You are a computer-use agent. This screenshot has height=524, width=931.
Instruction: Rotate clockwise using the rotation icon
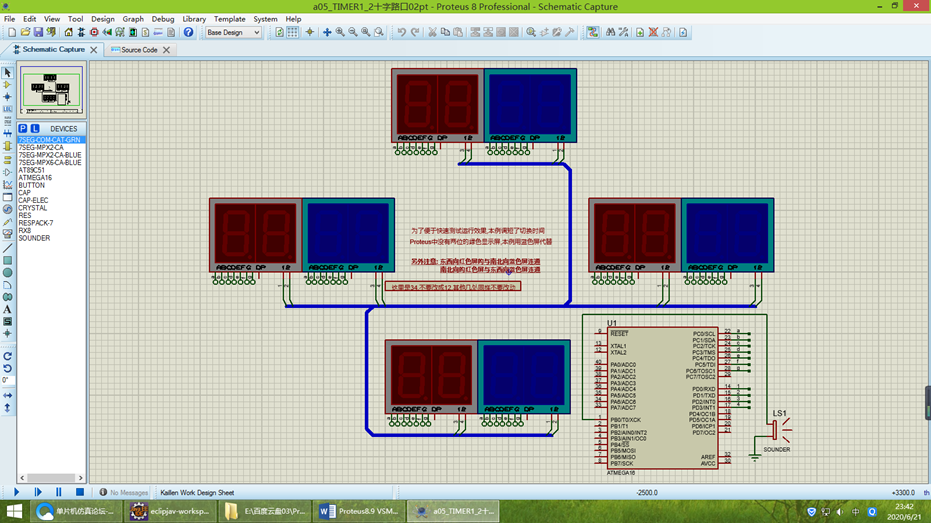[x=7, y=356]
